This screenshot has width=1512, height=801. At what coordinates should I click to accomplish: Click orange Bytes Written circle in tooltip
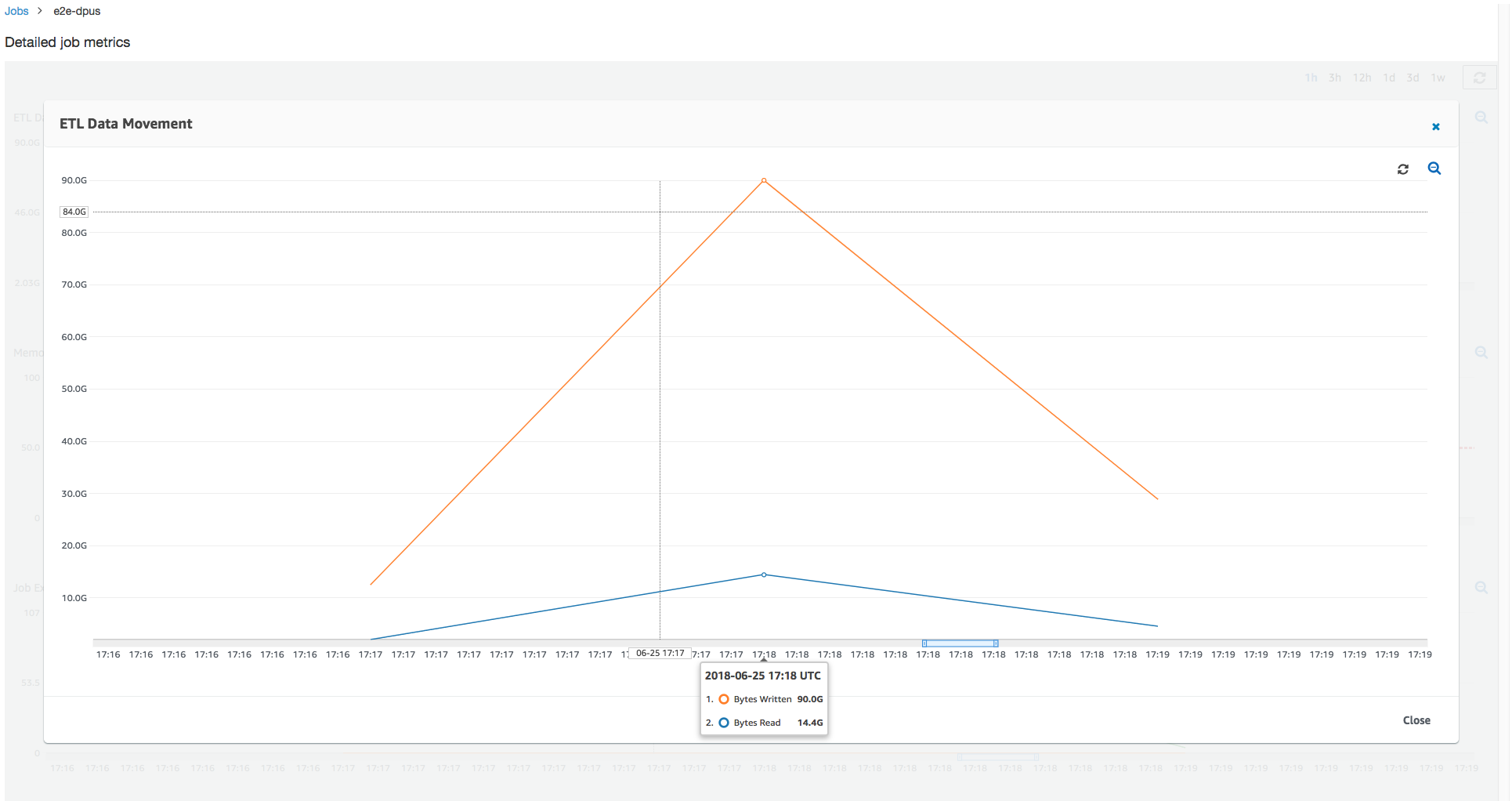point(724,699)
